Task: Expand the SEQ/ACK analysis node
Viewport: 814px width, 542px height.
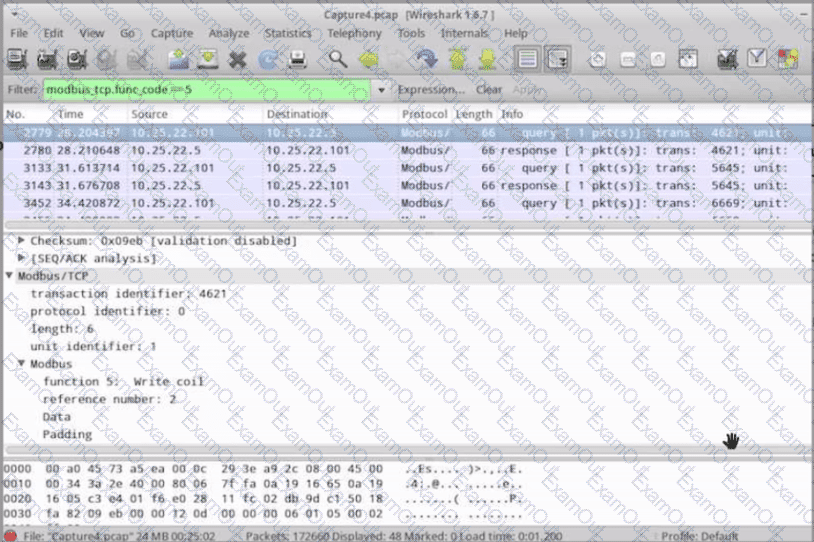Action: [21, 258]
